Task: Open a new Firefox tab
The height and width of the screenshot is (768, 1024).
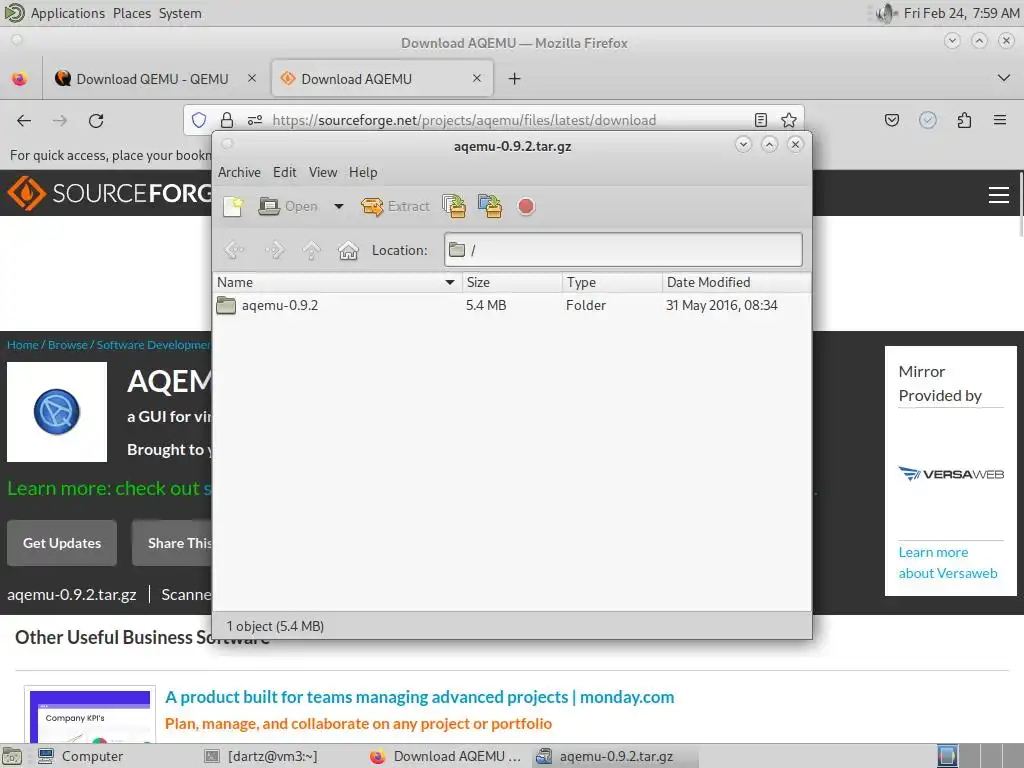Action: (x=515, y=79)
